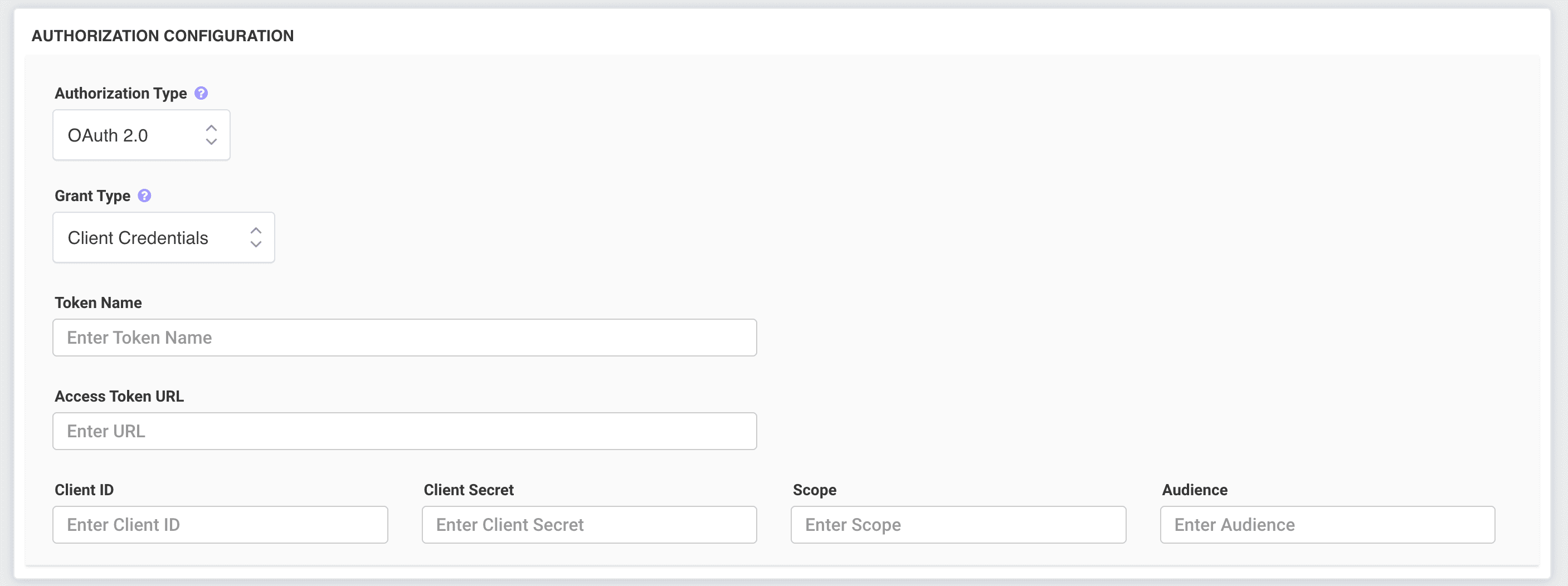Click the Authorization Type label text
This screenshot has height=586, width=1568.
(120, 92)
